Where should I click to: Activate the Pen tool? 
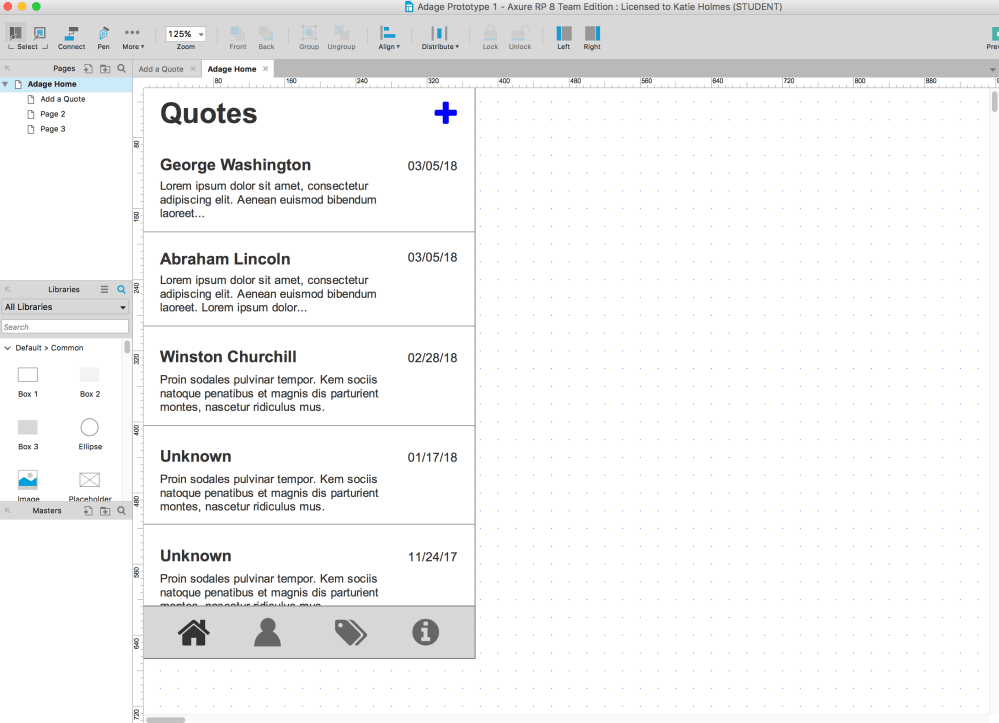103,34
